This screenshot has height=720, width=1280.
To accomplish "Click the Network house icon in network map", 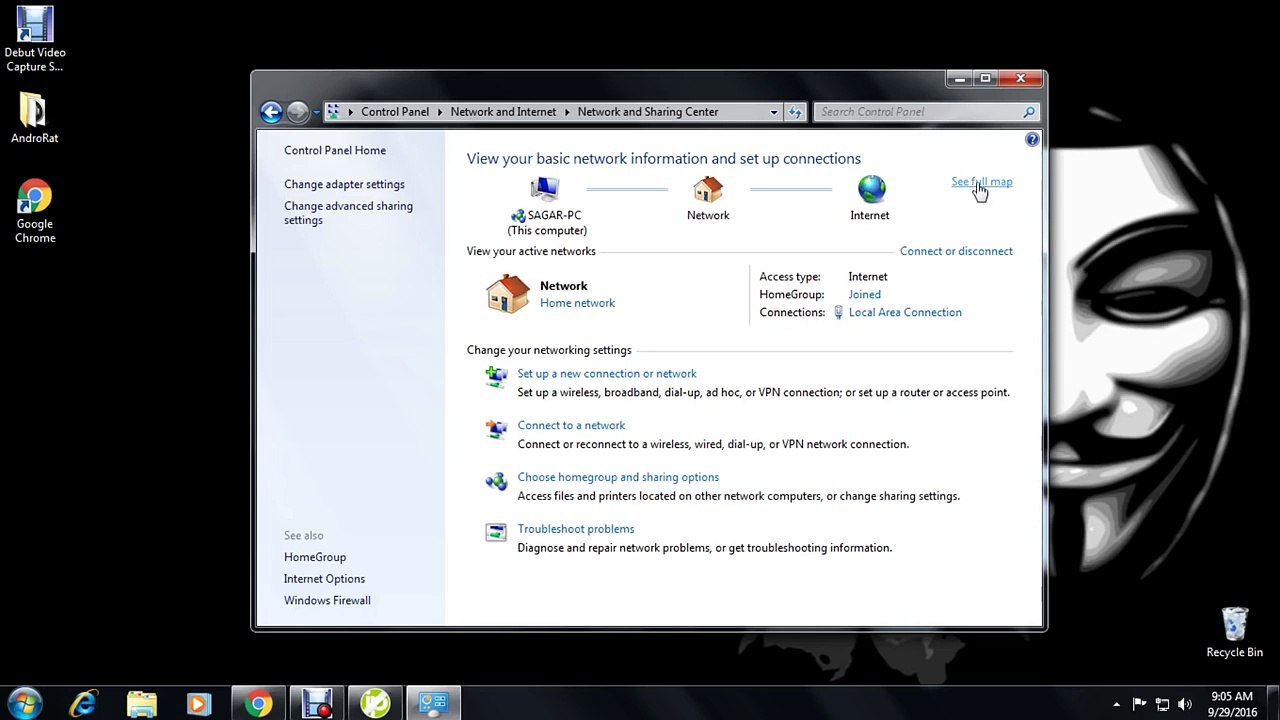I will [x=708, y=189].
